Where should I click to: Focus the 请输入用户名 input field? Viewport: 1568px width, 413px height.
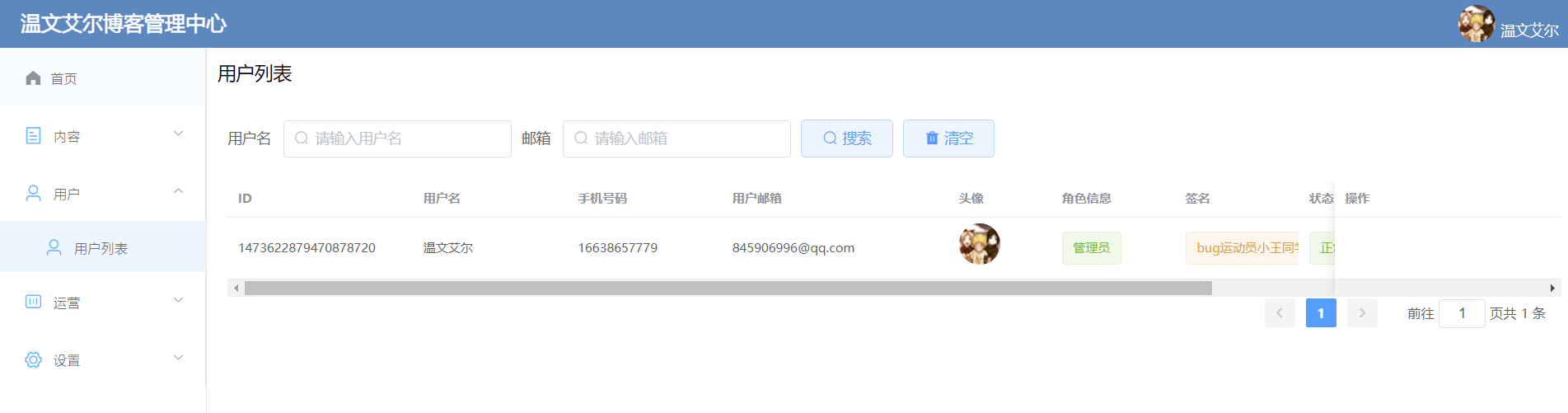397,138
